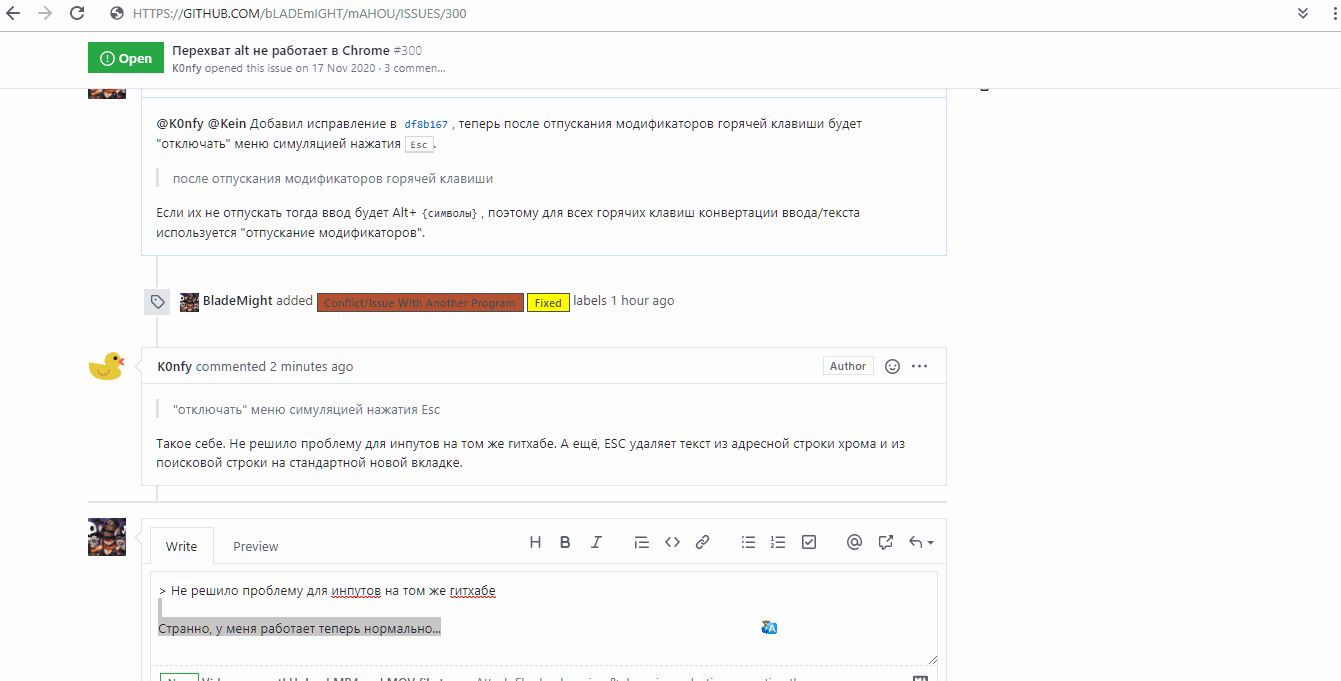Screen dimensions: 1341x681
Task: Click the Esc key badge in comment
Action: coord(419,145)
